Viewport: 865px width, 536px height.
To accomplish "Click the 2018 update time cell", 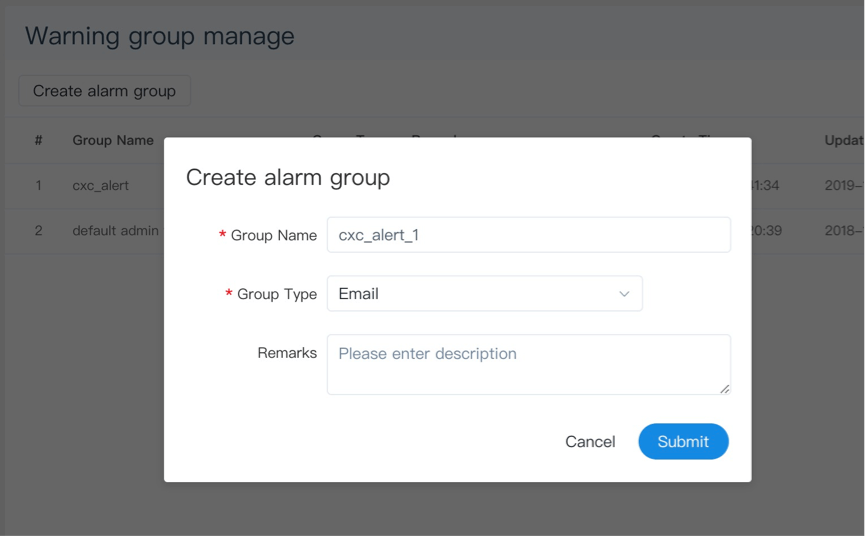I will 843,231.
